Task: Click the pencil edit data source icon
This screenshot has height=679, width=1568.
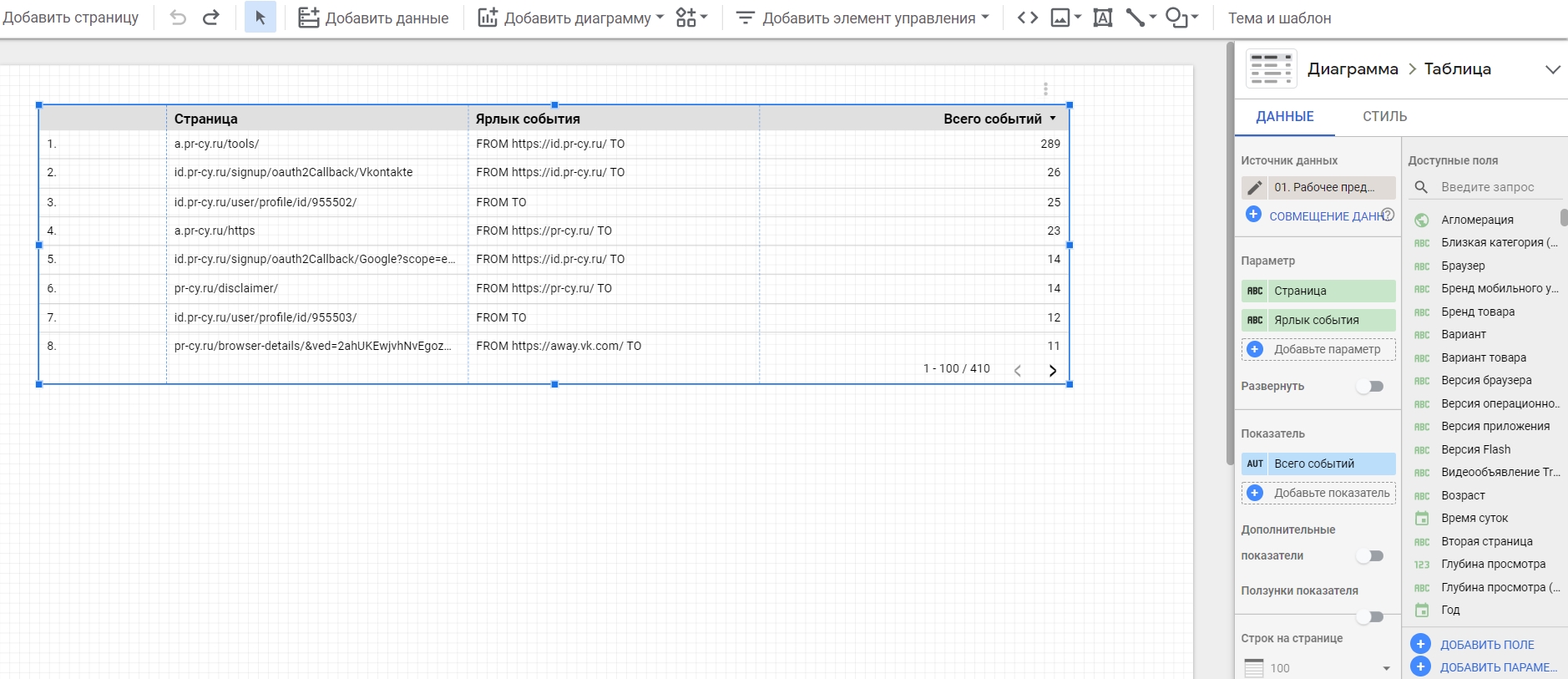Action: tap(1254, 187)
